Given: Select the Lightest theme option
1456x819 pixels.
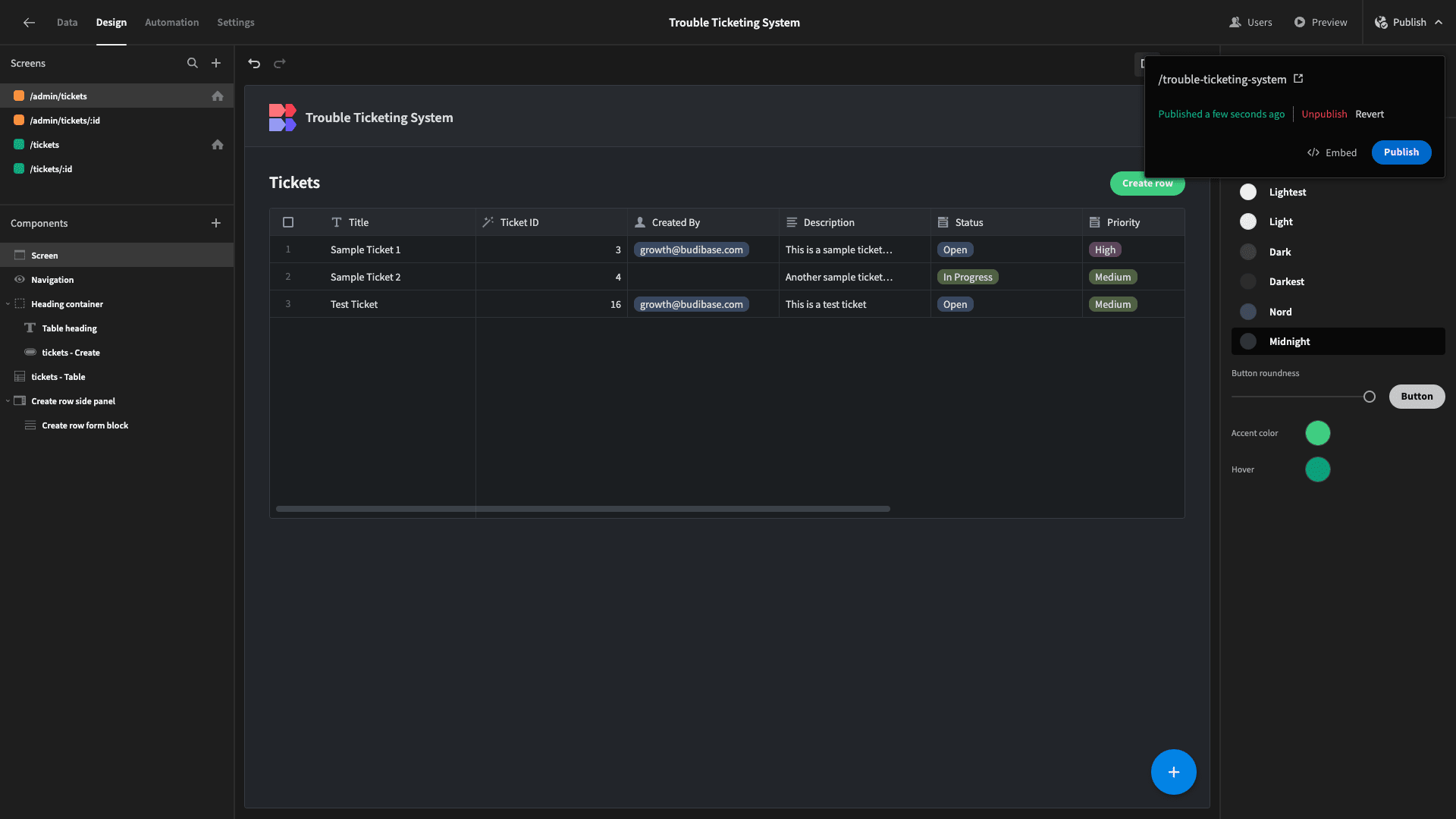Looking at the screenshot, I should (1338, 193).
